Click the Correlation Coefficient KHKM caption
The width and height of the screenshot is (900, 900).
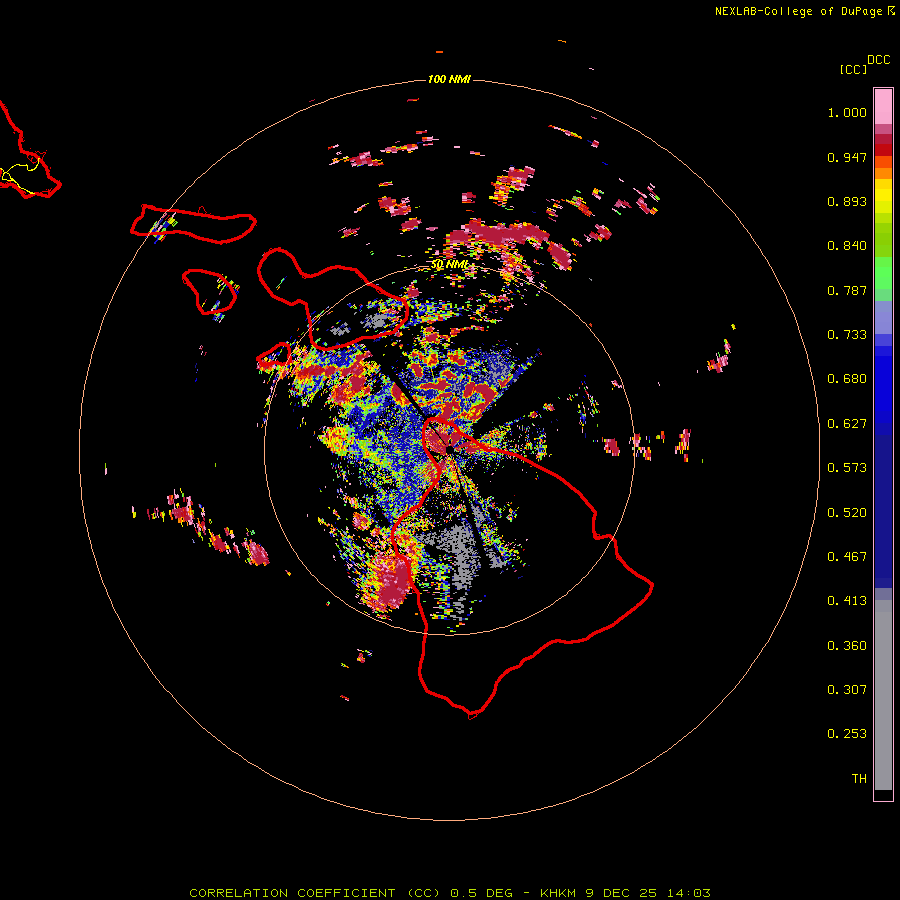449,893
